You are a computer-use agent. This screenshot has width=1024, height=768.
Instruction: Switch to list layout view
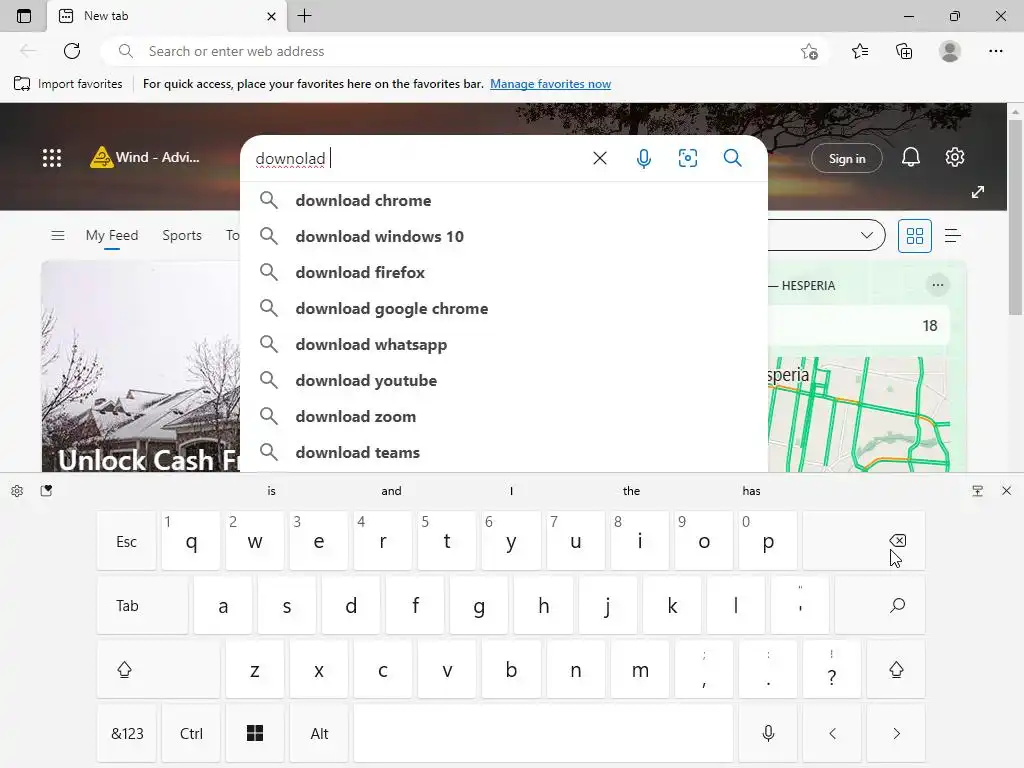click(952, 236)
